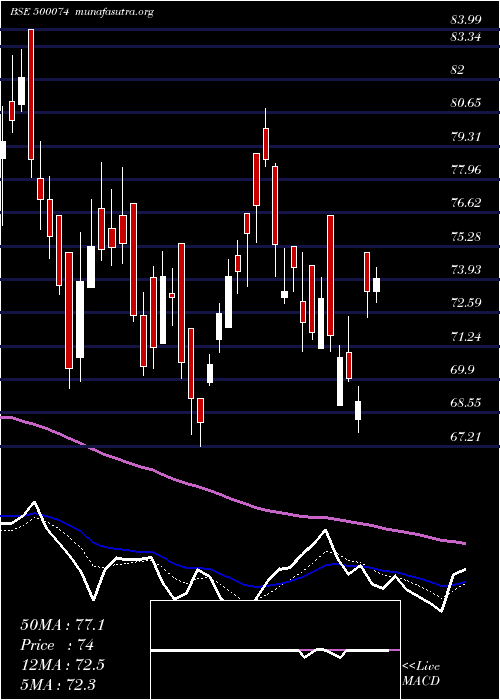Click the BSE 500074 ticker label

pyautogui.click(x=39, y=12)
